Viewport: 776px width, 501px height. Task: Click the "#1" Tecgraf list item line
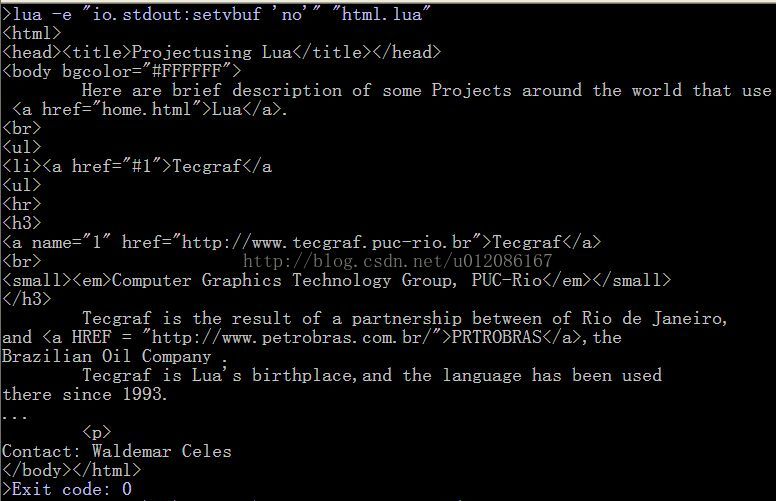click(x=137, y=166)
